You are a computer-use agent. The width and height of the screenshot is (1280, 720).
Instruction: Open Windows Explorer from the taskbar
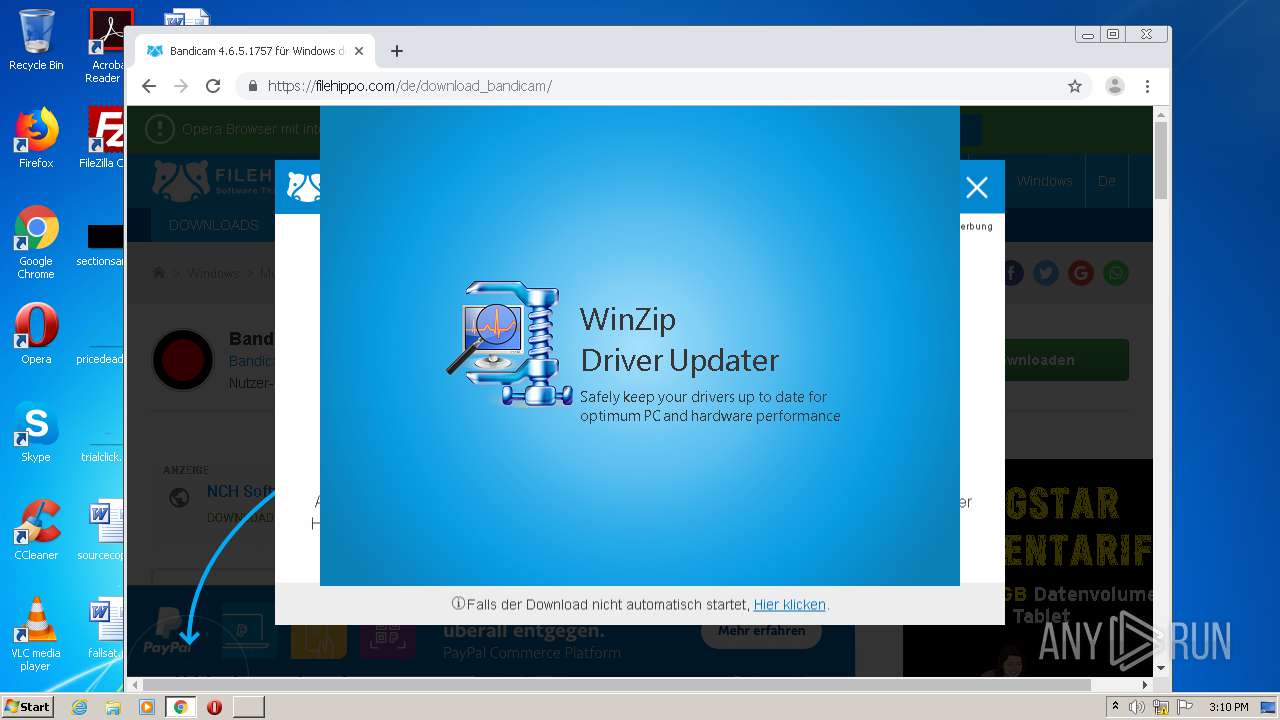point(113,707)
